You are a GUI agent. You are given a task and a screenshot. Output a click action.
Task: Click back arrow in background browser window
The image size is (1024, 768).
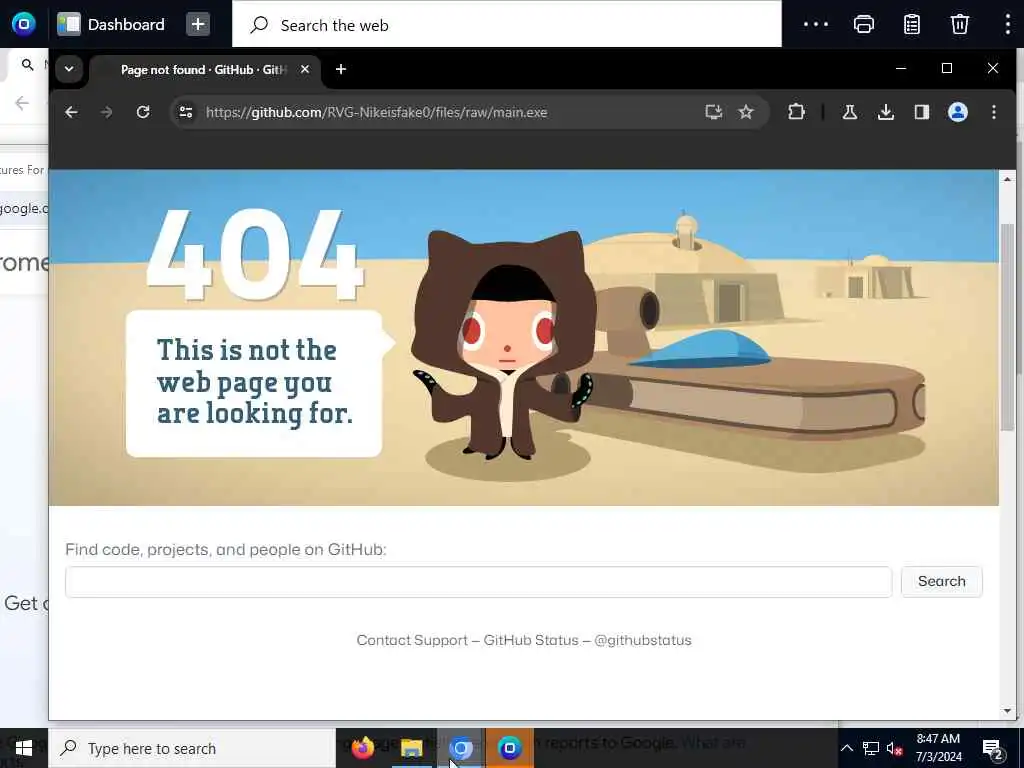22,103
